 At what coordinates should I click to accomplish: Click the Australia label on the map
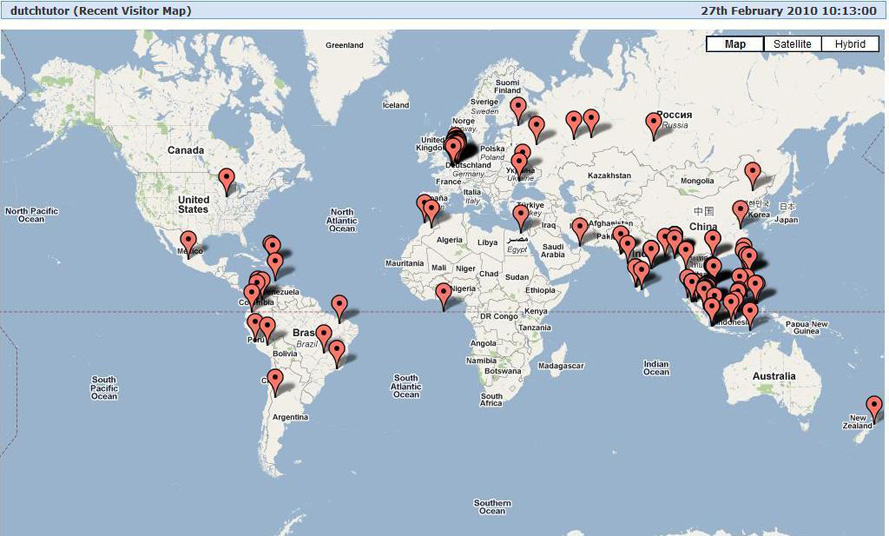tap(773, 376)
